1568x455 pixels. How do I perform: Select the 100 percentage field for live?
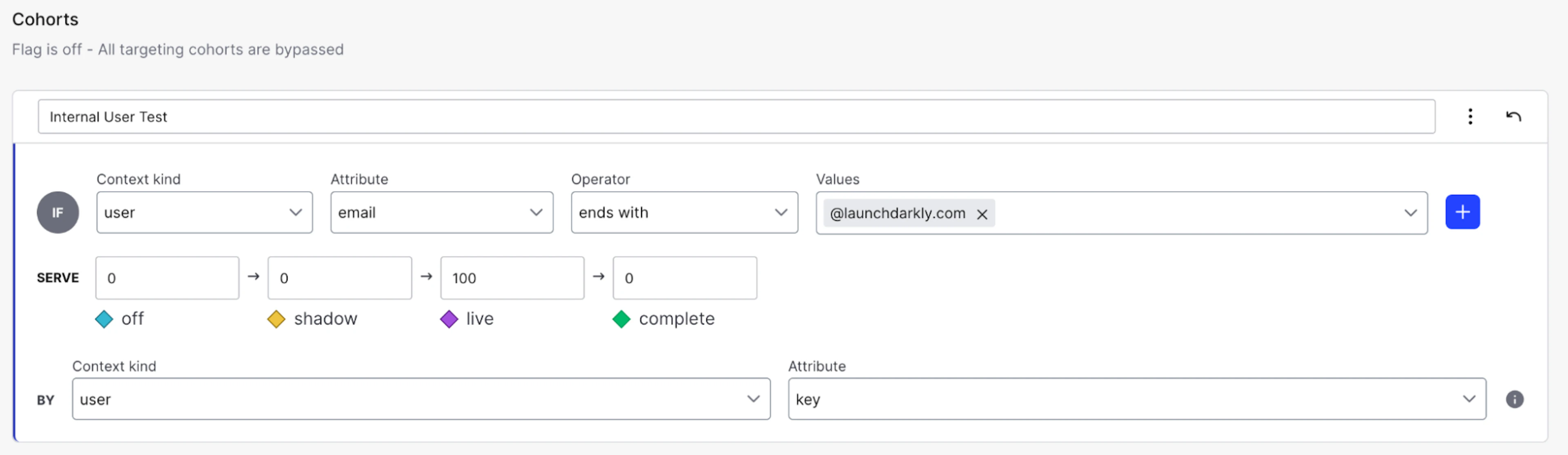[512, 278]
